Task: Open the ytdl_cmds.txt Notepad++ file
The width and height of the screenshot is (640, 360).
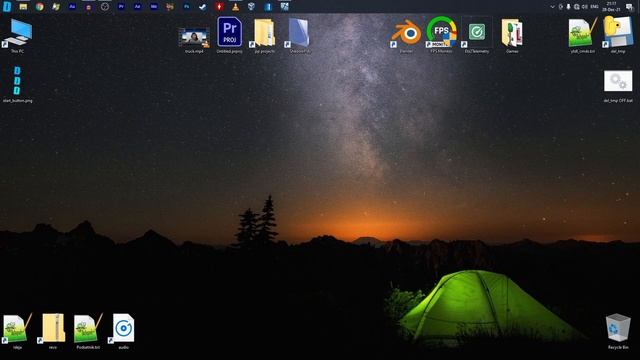Action: coord(582,35)
